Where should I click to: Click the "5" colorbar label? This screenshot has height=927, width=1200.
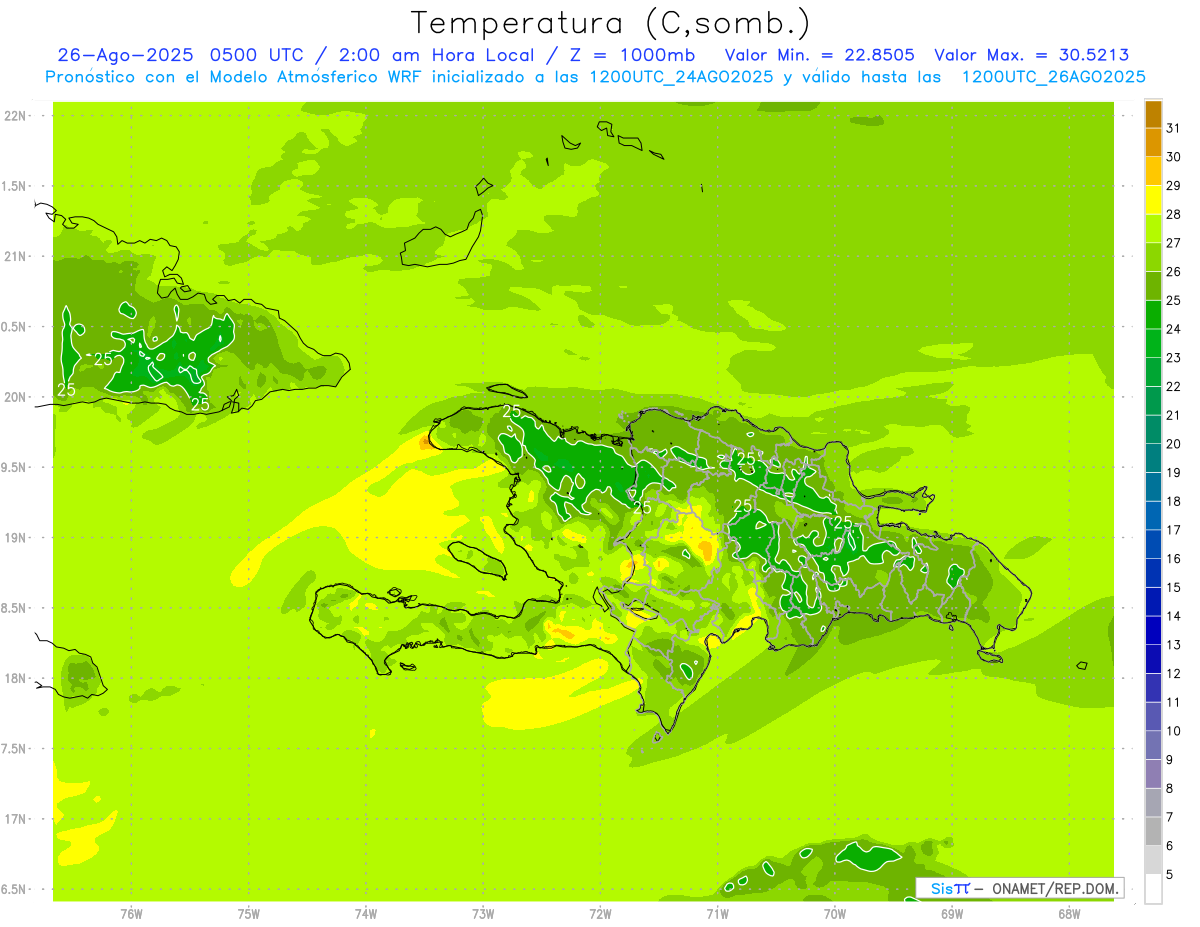coord(1170,875)
